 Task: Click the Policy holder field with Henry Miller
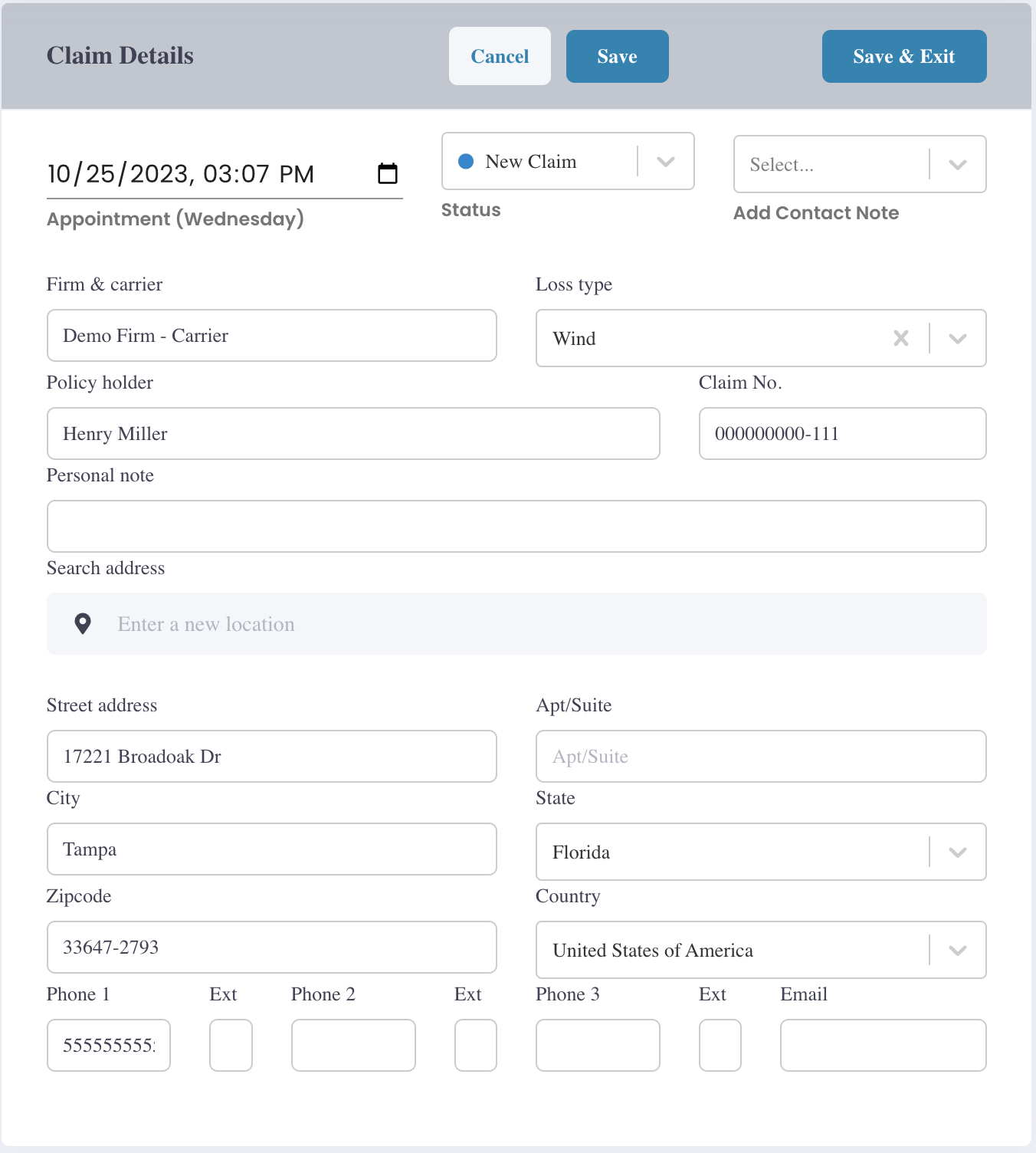tap(353, 433)
